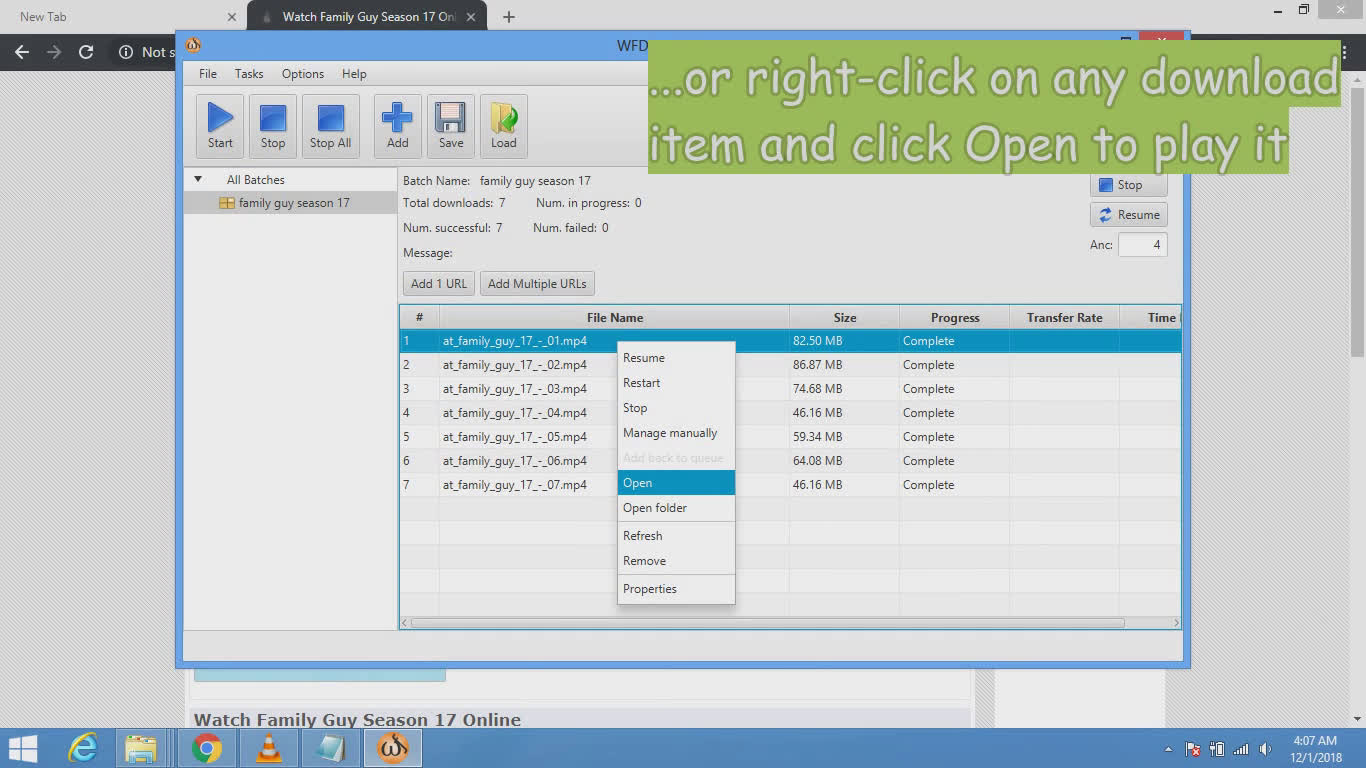The height and width of the screenshot is (768, 1366).
Task: Select row at_family_guy_17_-_02.mp4
Action: click(790, 365)
